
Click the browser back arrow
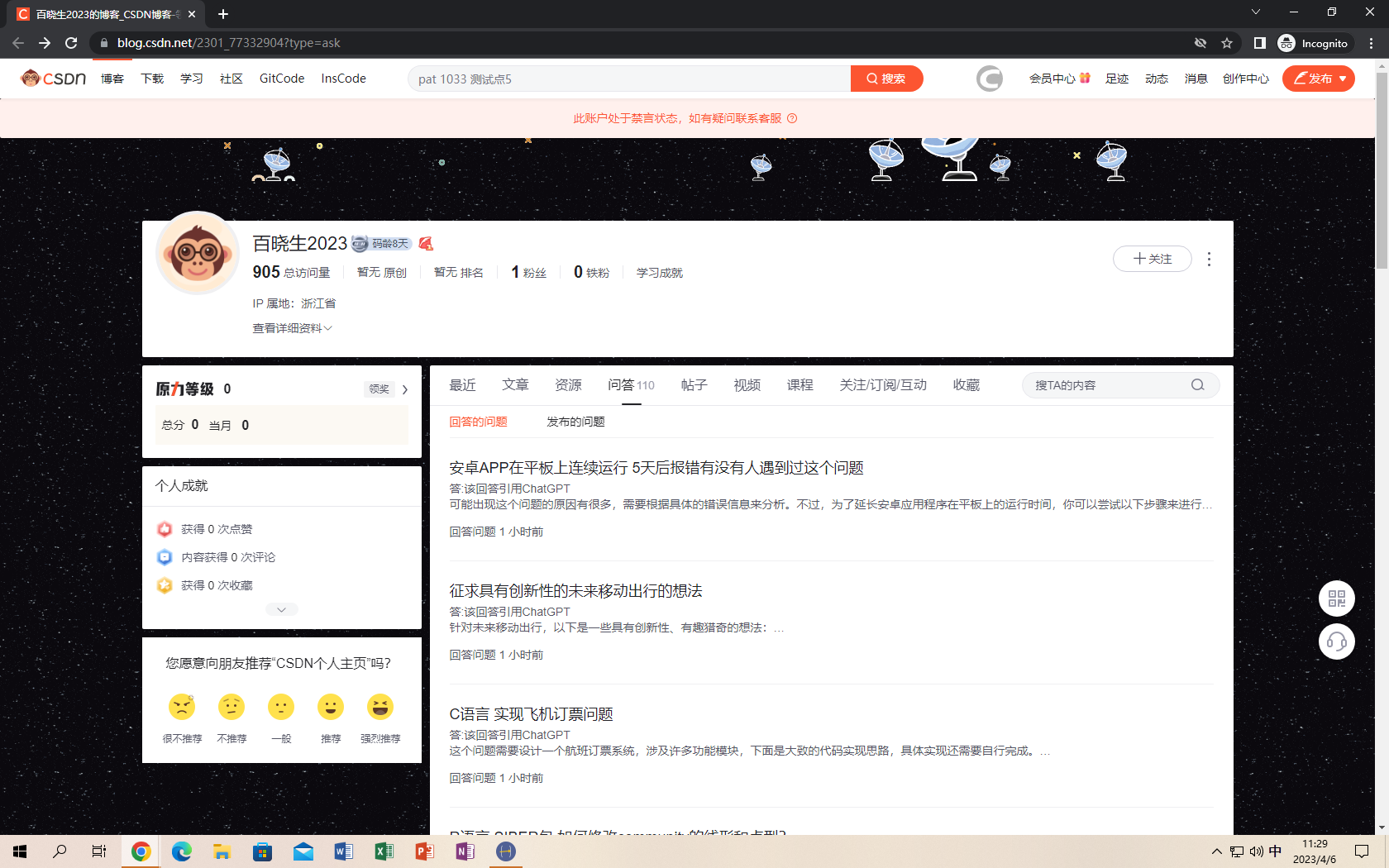point(18,43)
